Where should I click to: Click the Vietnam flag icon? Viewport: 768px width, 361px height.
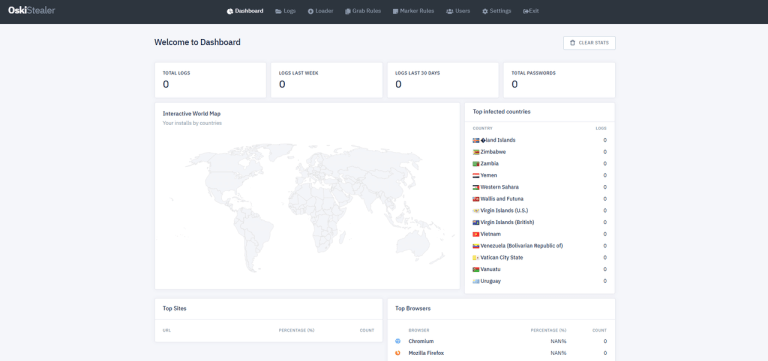pos(476,234)
